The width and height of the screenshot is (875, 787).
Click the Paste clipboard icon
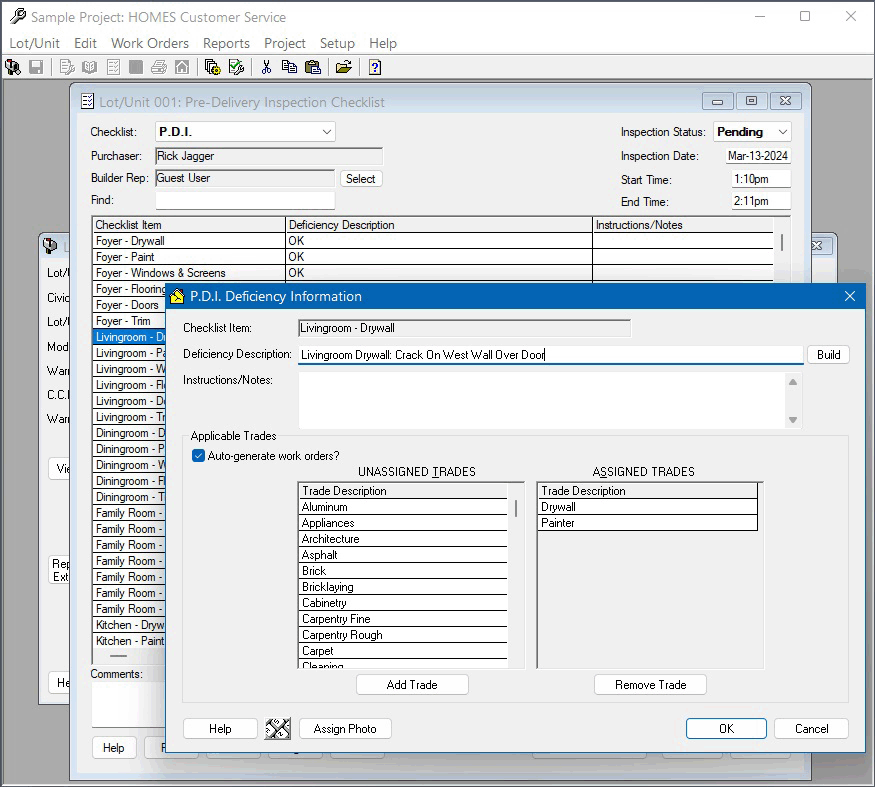313,67
